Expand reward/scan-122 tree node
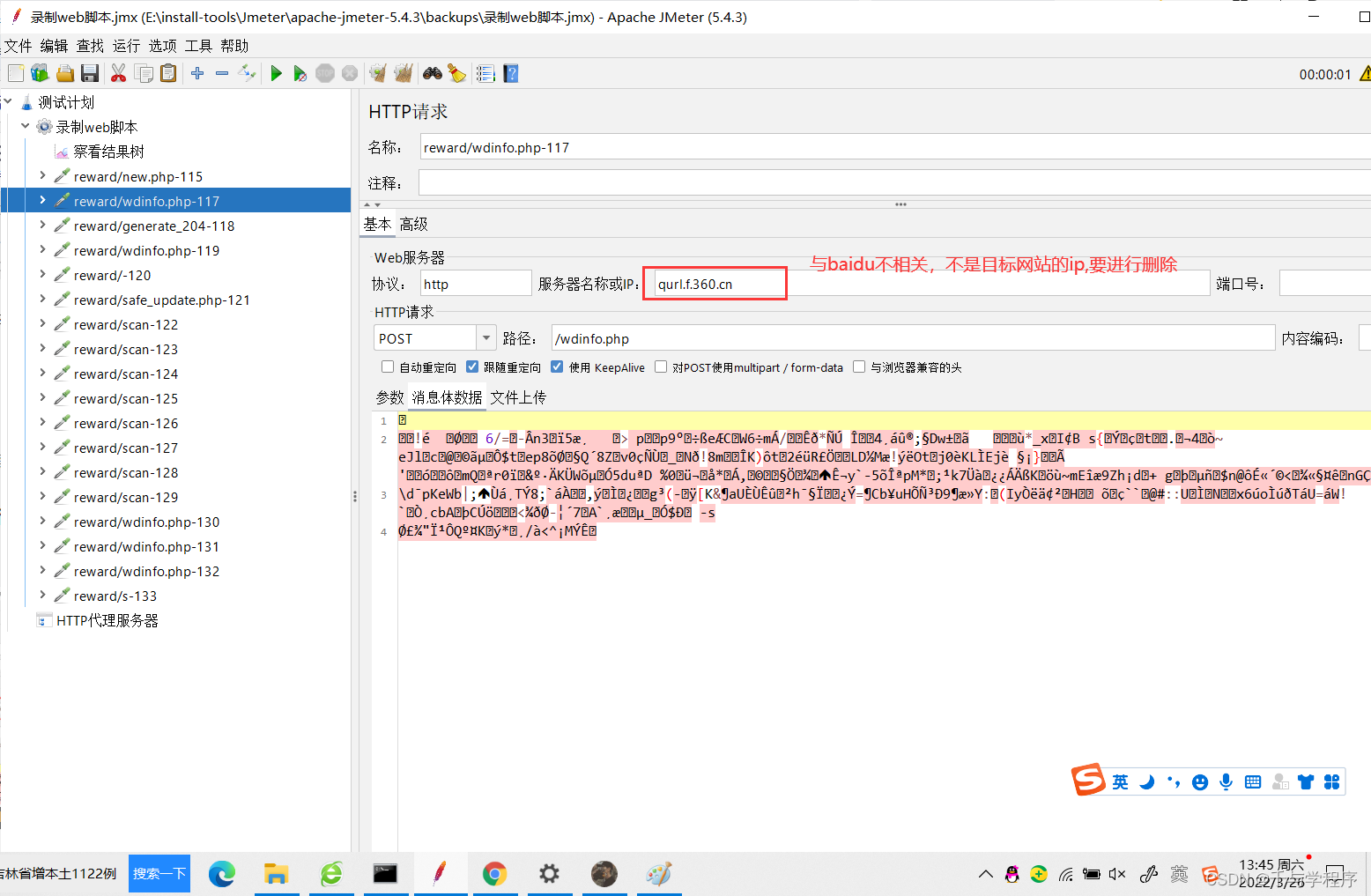This screenshot has height=896, width=1371. (42, 323)
